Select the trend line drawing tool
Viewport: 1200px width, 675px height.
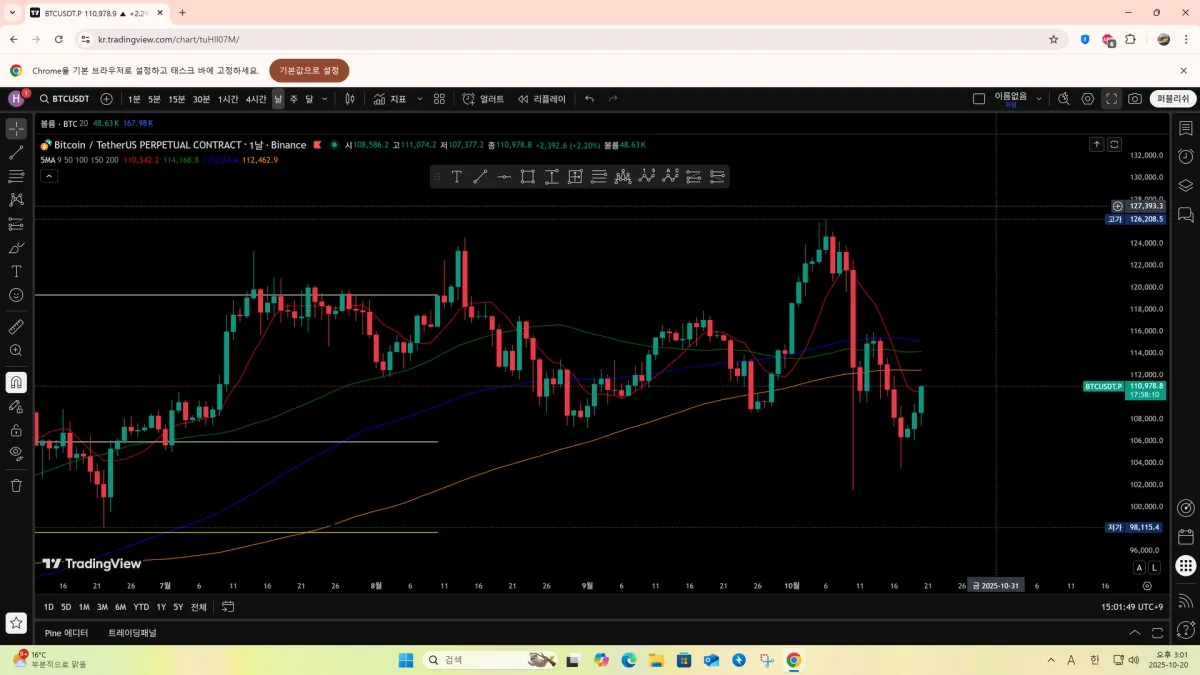point(16,153)
